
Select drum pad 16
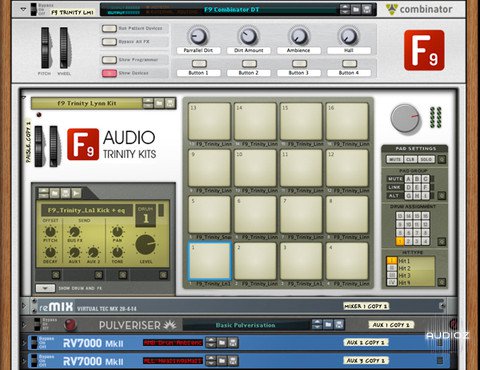tap(347, 121)
